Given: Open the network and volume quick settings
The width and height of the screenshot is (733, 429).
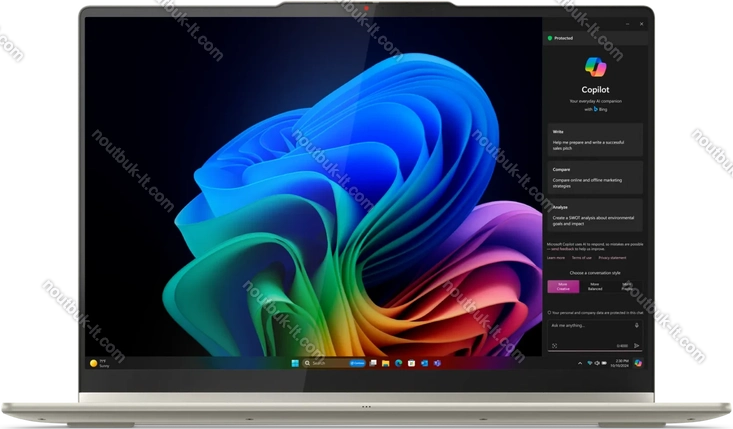Looking at the screenshot, I should (596, 363).
